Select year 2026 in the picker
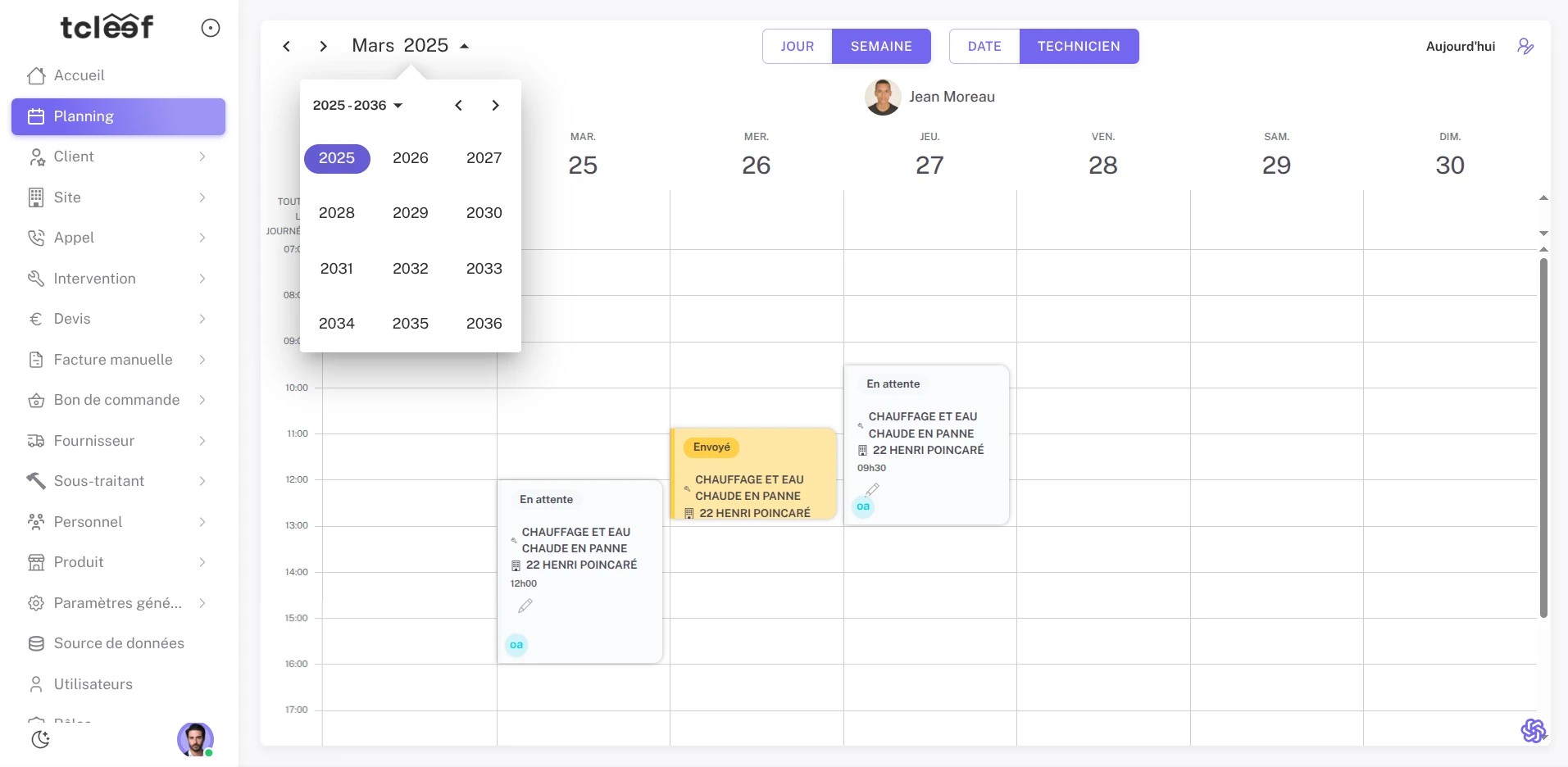 click(410, 158)
